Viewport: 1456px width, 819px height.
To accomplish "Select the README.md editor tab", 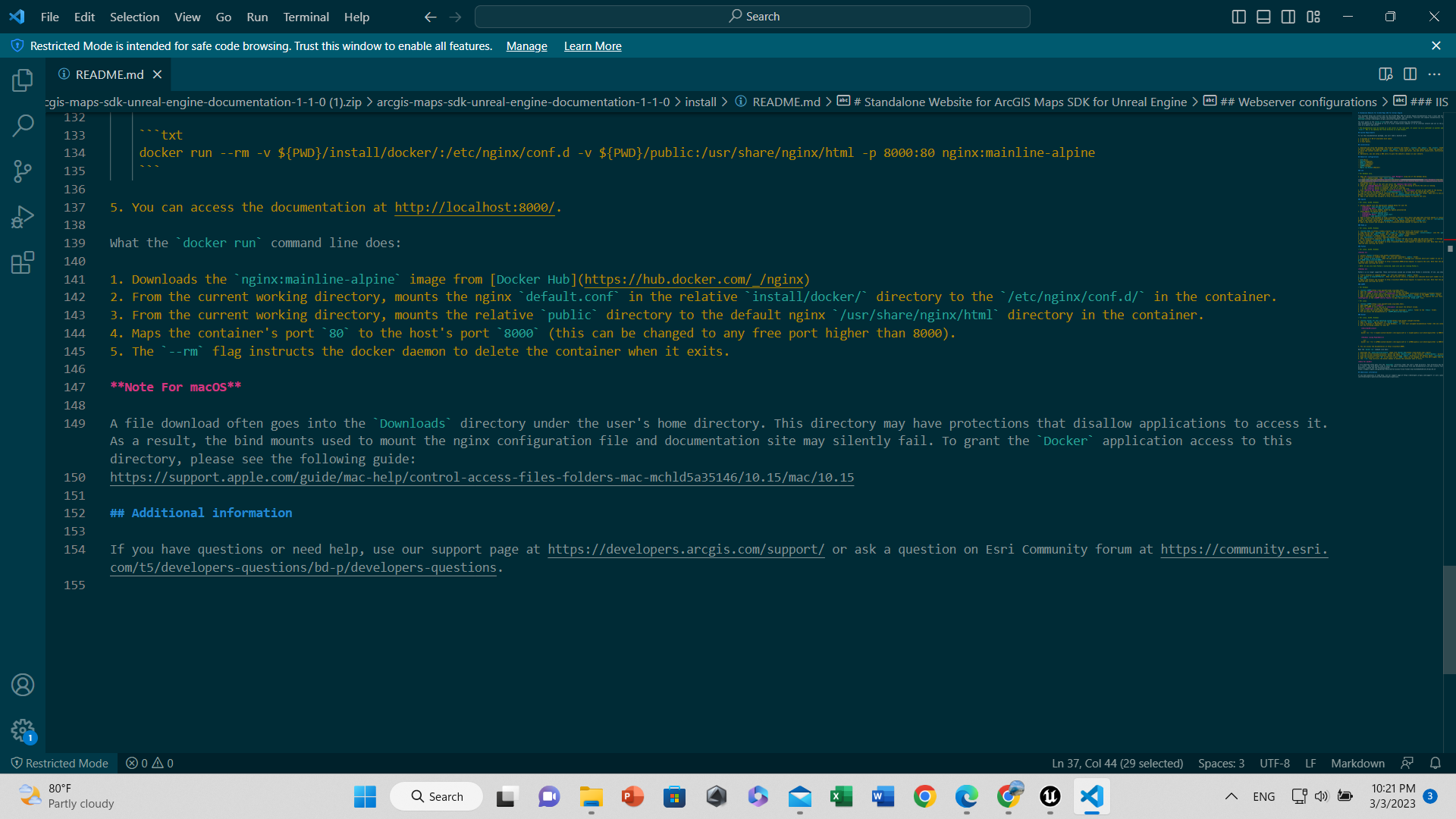I will [x=109, y=74].
